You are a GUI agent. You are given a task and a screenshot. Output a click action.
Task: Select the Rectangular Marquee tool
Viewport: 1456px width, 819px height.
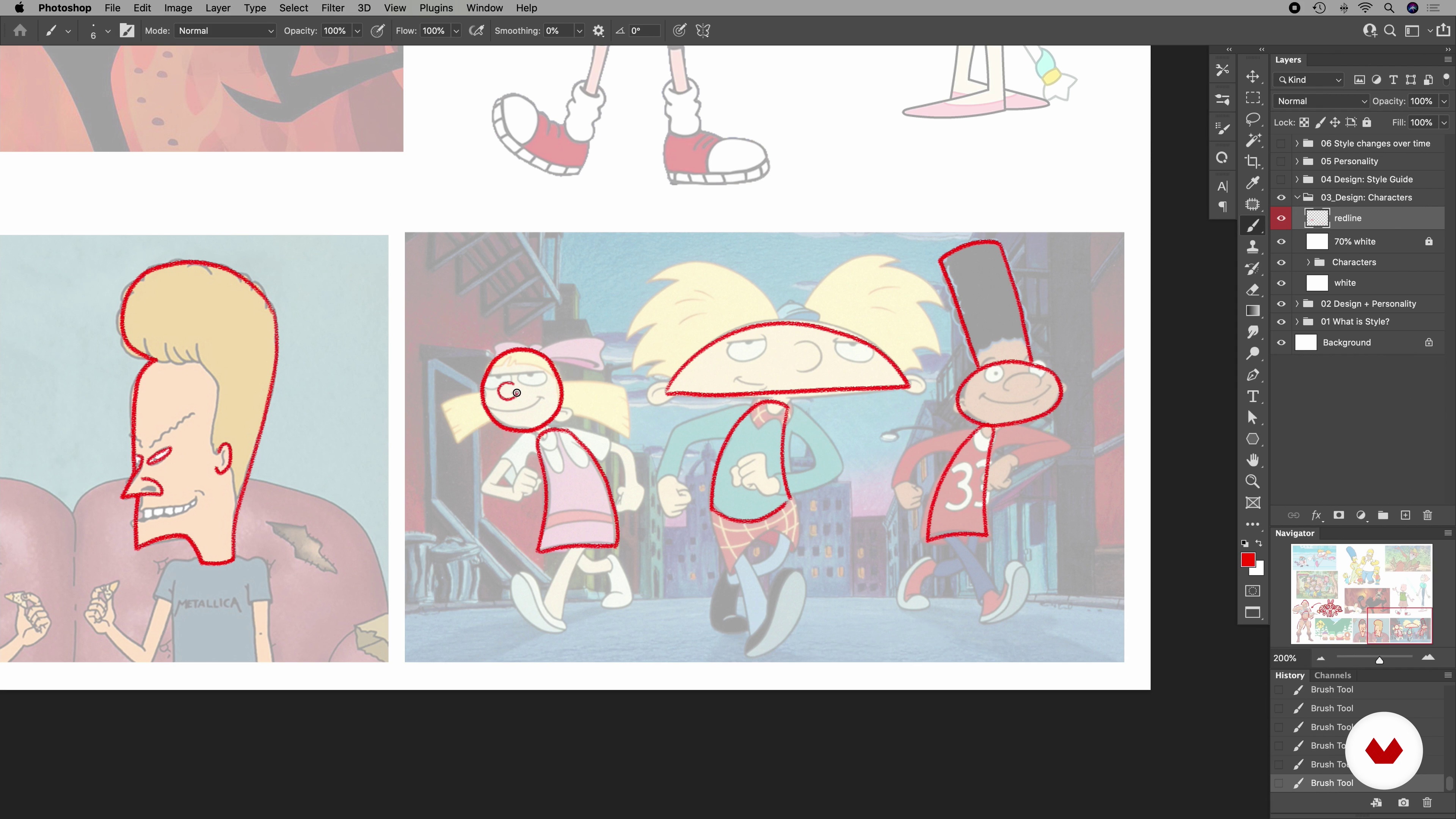pyautogui.click(x=1252, y=98)
